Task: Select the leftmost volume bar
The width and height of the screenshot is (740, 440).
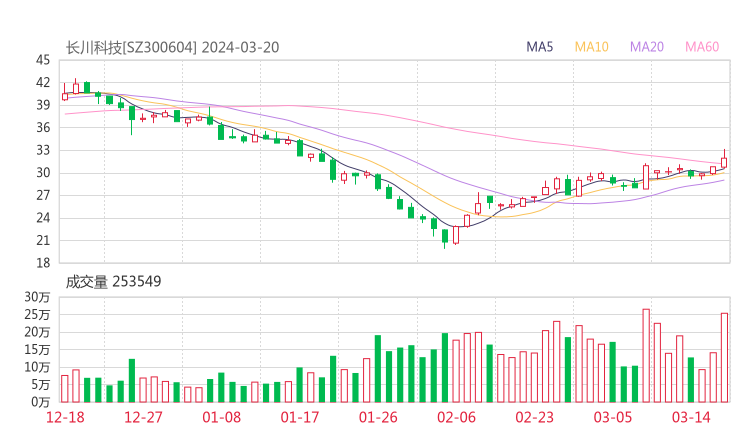Action: click(x=65, y=389)
